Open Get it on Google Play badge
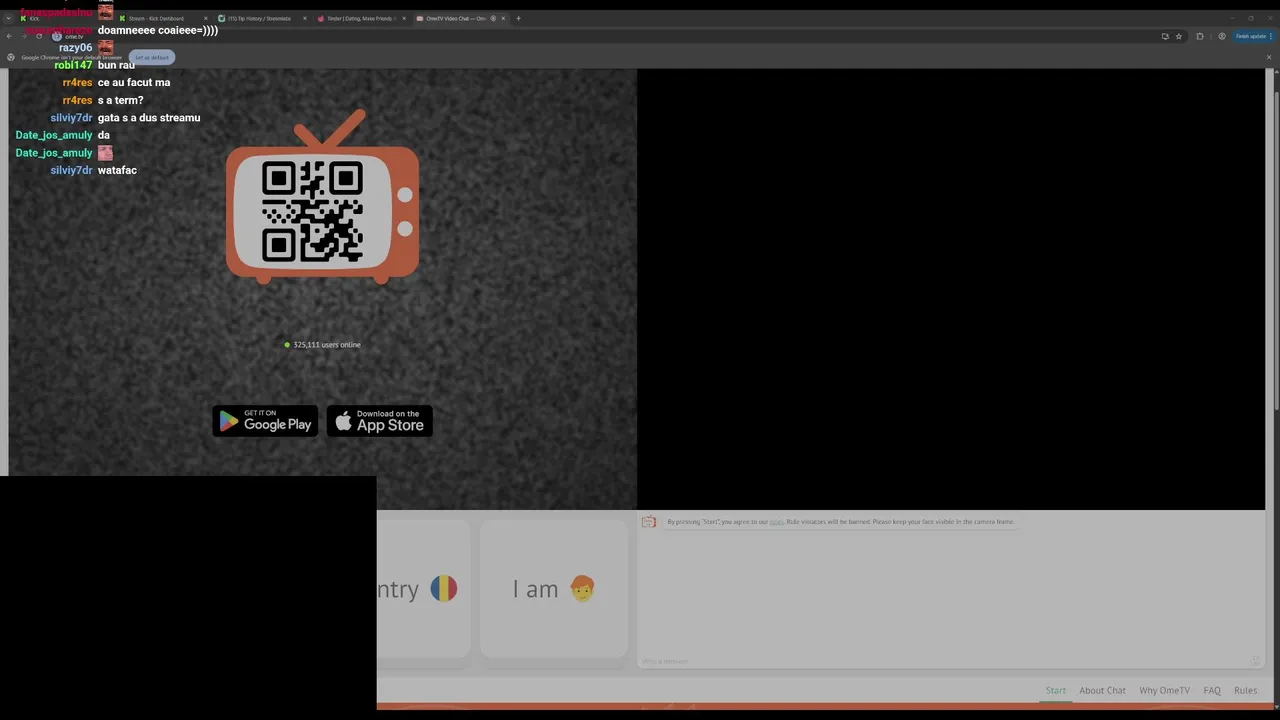Viewport: 1280px width, 720px height. pos(265,421)
